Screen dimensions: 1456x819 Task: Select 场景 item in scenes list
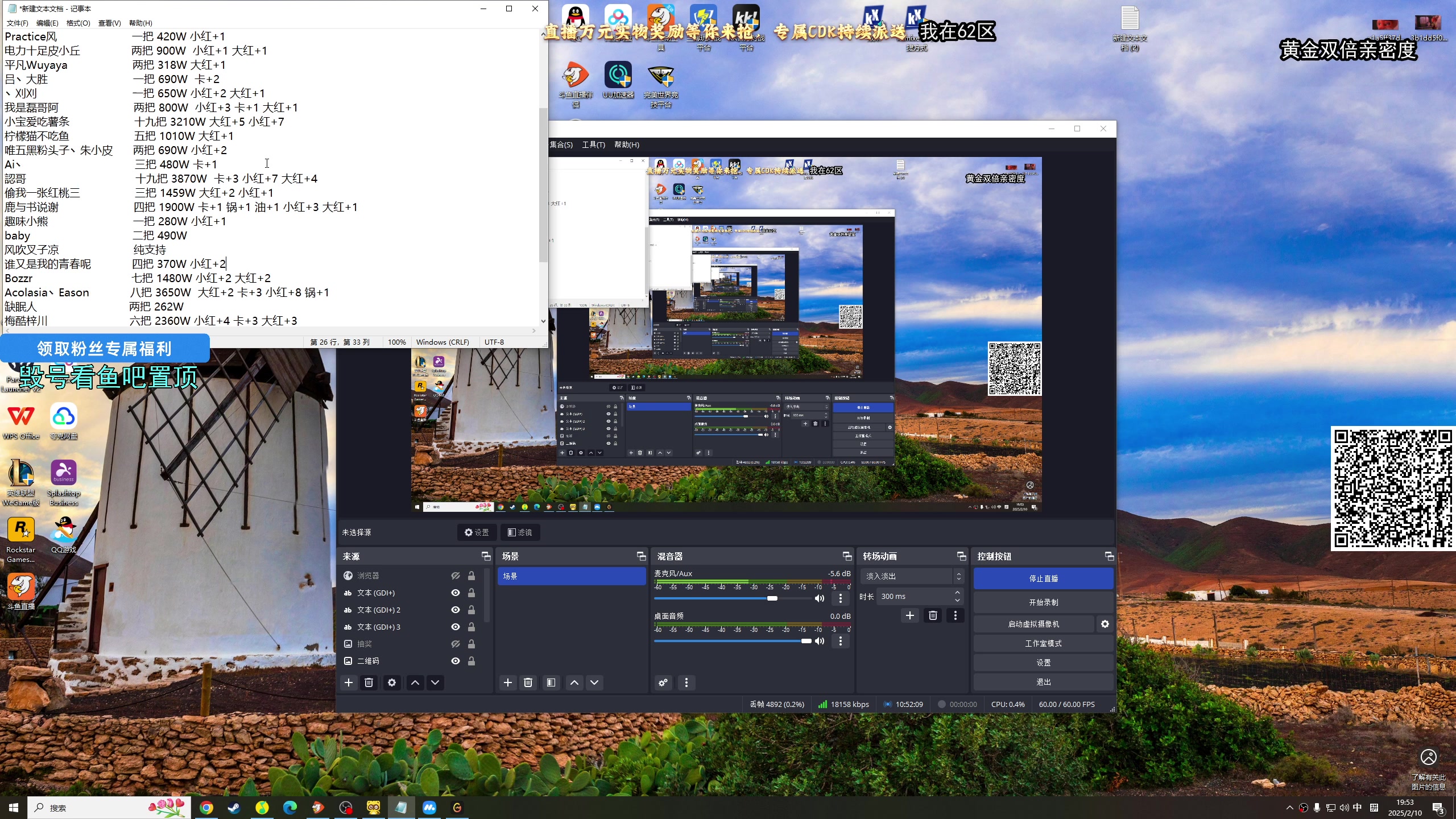(571, 576)
